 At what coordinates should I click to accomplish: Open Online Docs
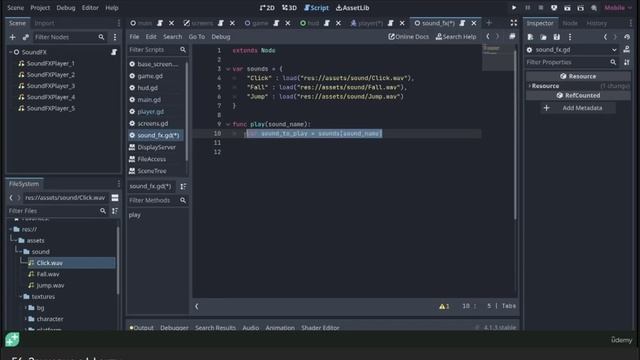(x=409, y=37)
